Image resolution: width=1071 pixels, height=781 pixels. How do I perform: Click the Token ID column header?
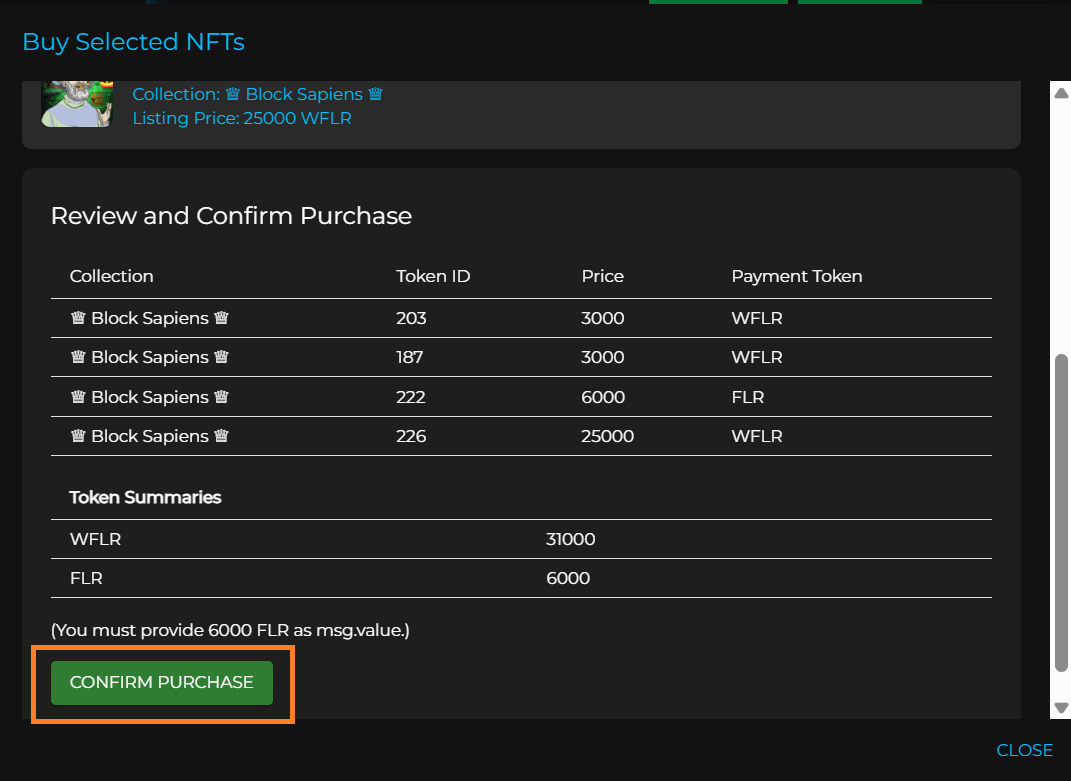(x=433, y=276)
